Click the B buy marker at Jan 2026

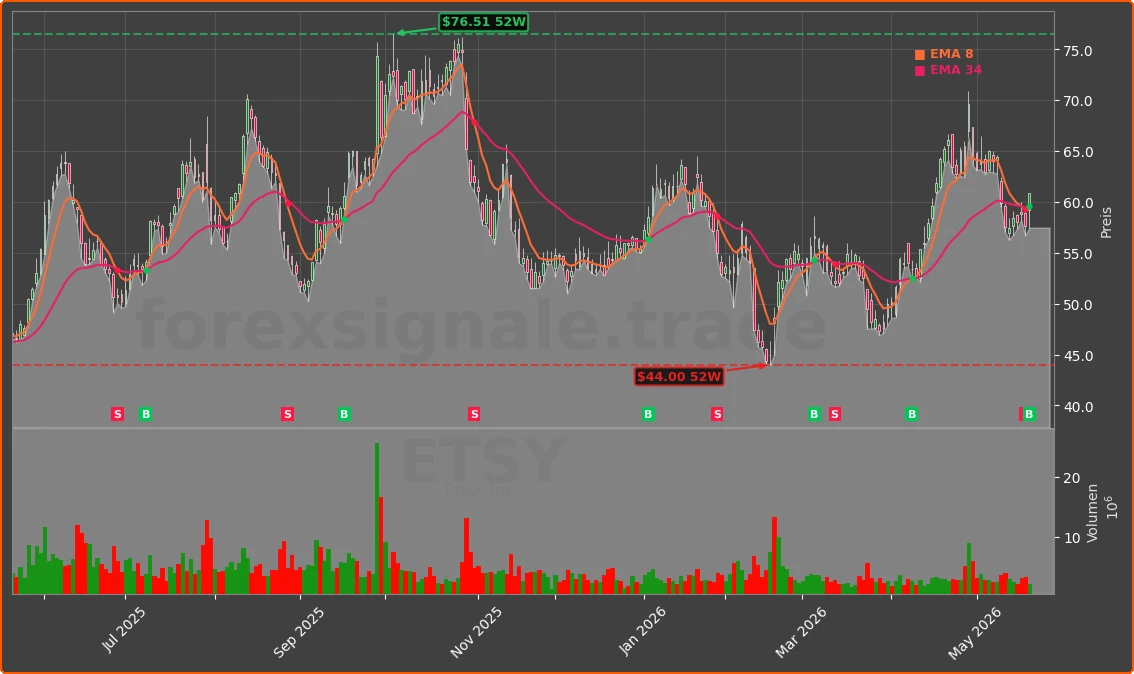point(648,414)
